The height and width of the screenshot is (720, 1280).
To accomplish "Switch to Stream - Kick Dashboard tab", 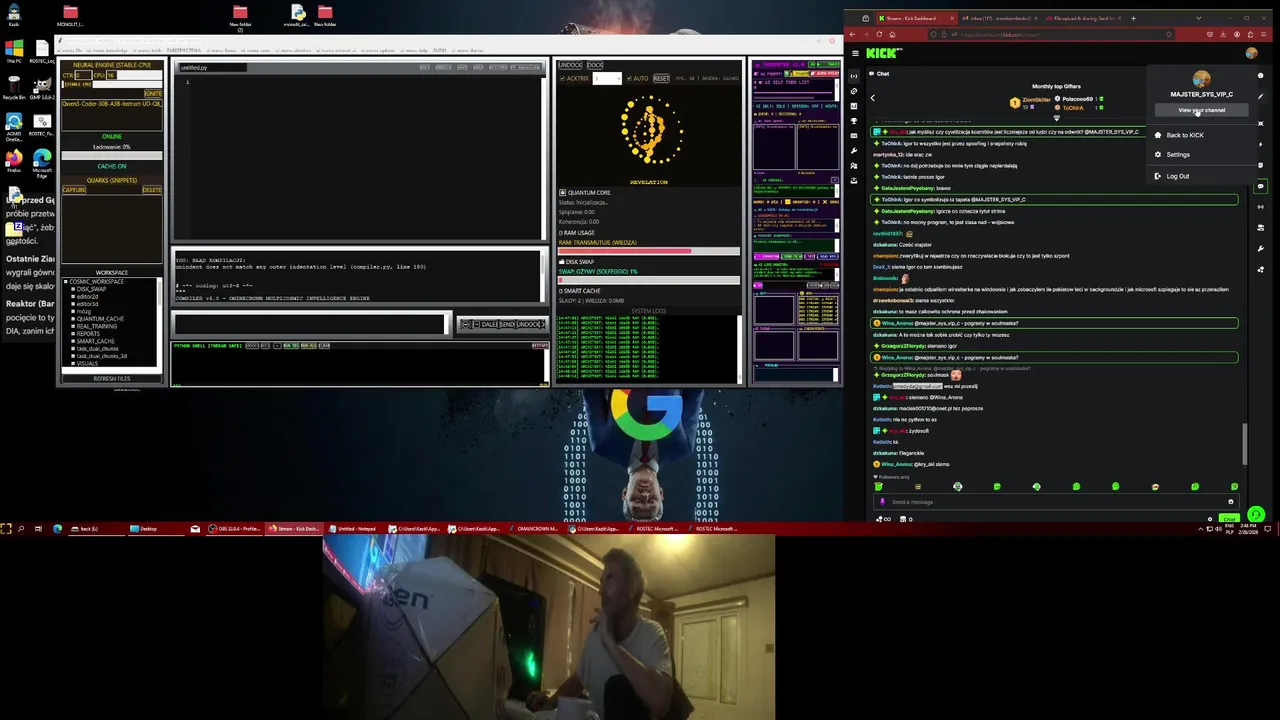I will pos(917,18).
